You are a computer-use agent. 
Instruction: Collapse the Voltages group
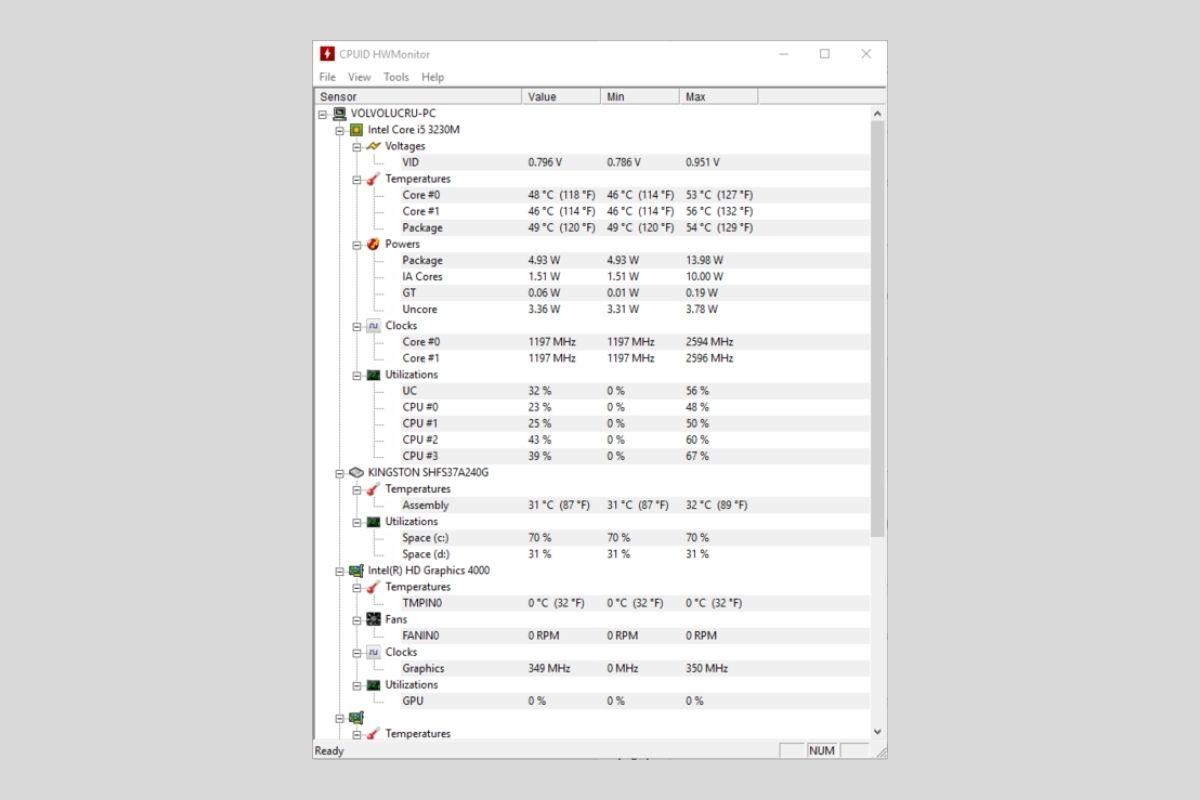pyautogui.click(x=357, y=146)
